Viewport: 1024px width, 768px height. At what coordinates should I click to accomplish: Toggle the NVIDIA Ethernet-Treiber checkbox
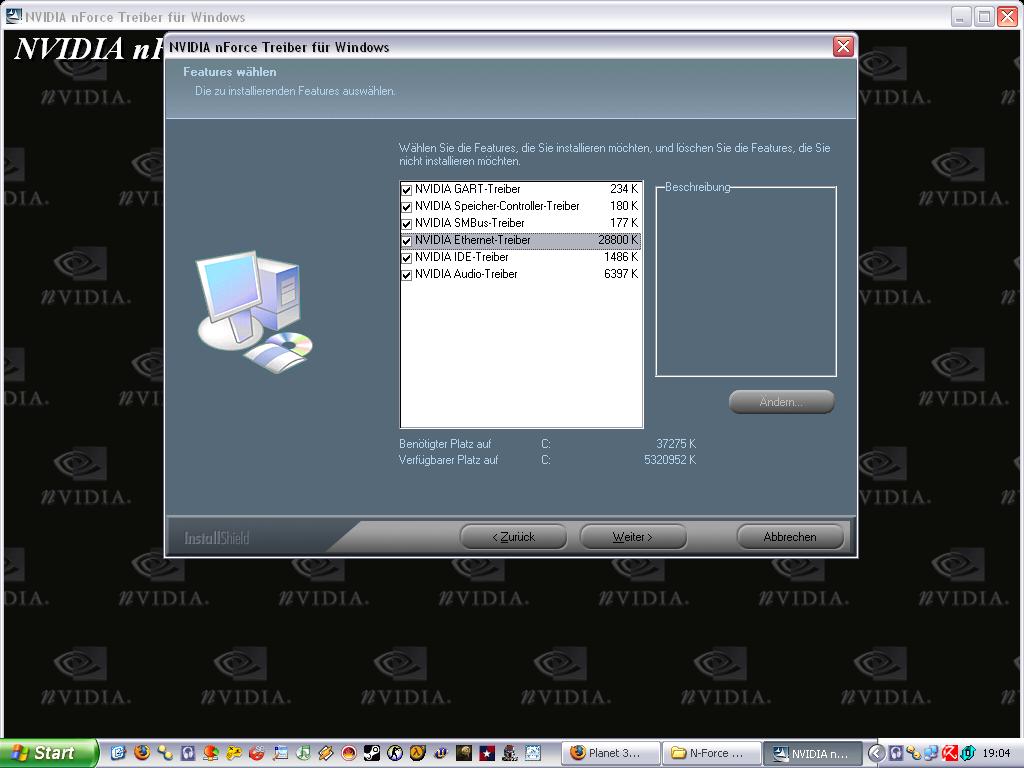tap(406, 241)
